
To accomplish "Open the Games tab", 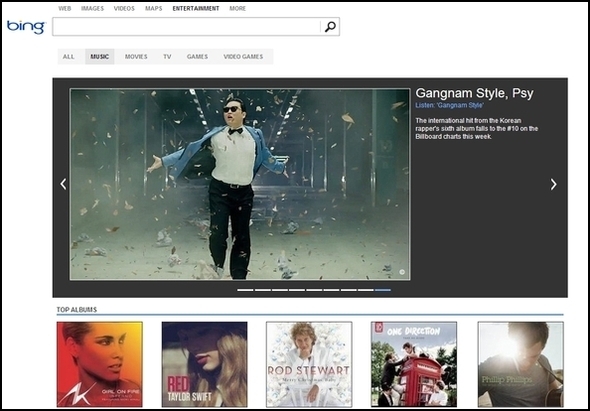I will click(197, 56).
